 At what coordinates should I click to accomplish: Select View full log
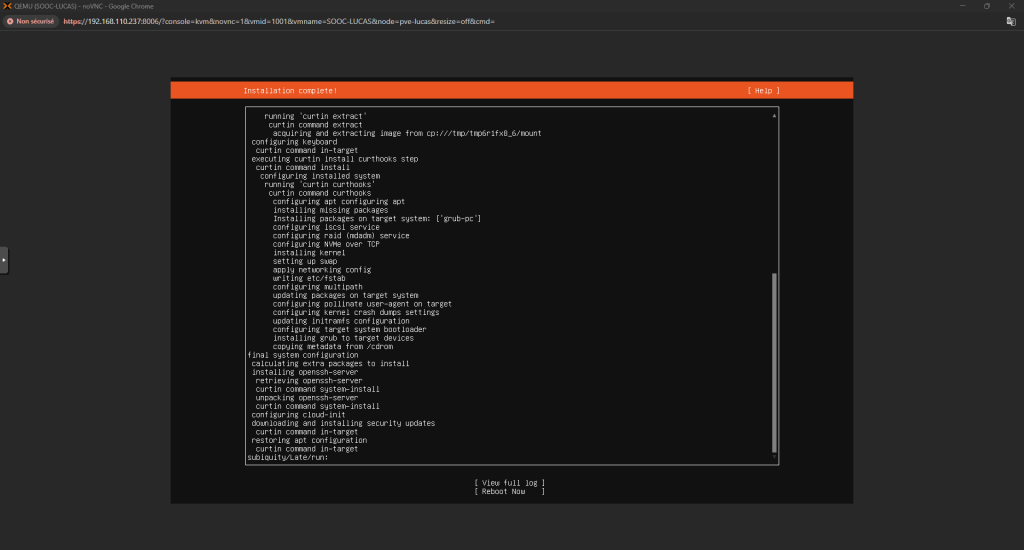(510, 482)
